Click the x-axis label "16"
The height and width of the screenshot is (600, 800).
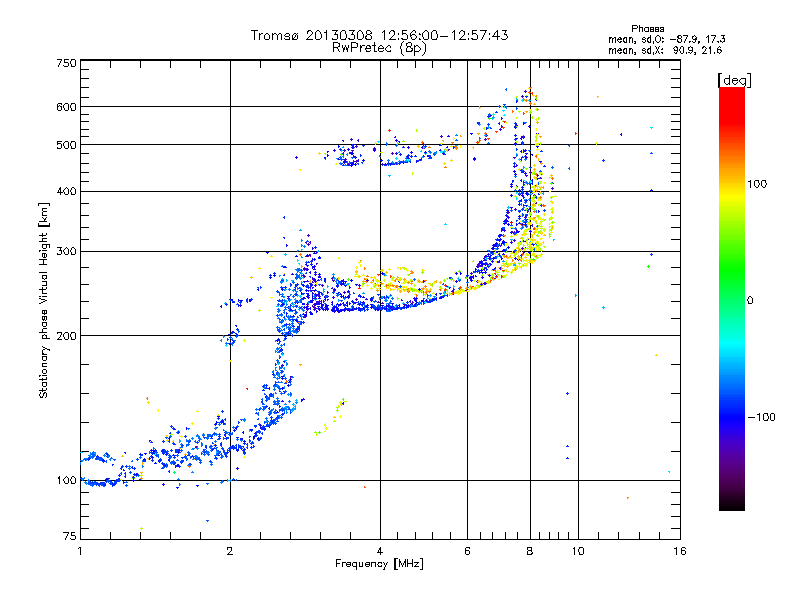pyautogui.click(x=680, y=551)
